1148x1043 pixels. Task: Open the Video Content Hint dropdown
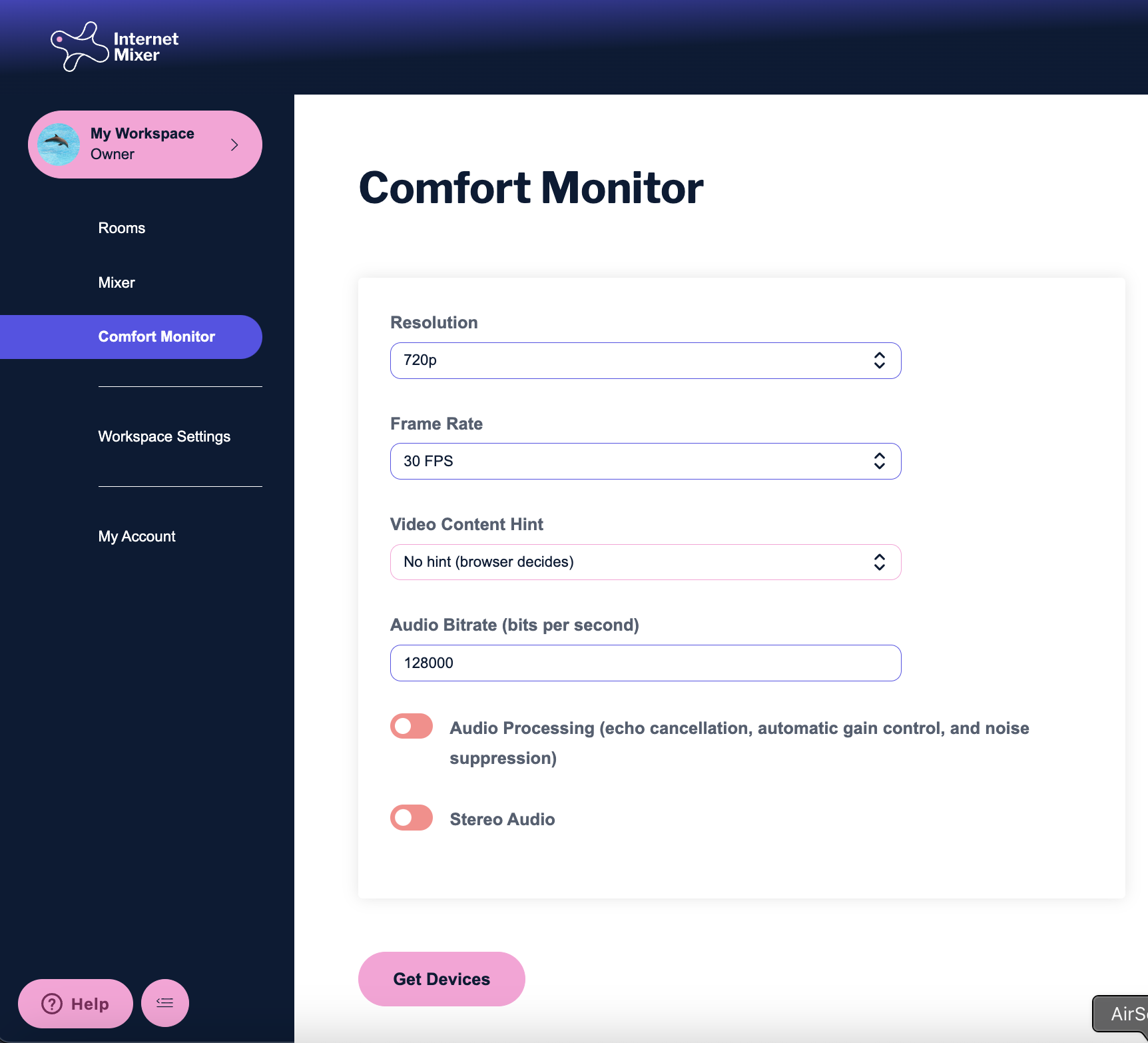(x=645, y=561)
